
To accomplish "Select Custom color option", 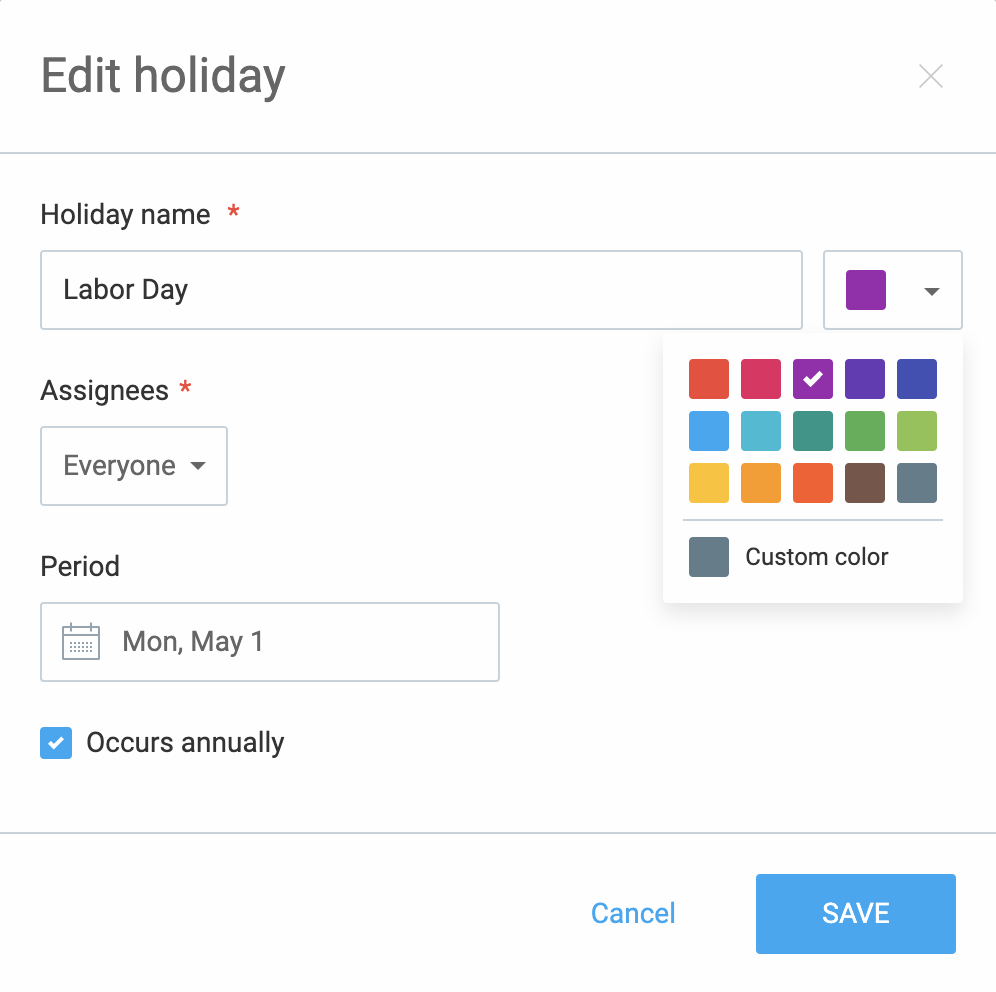I will click(x=788, y=557).
